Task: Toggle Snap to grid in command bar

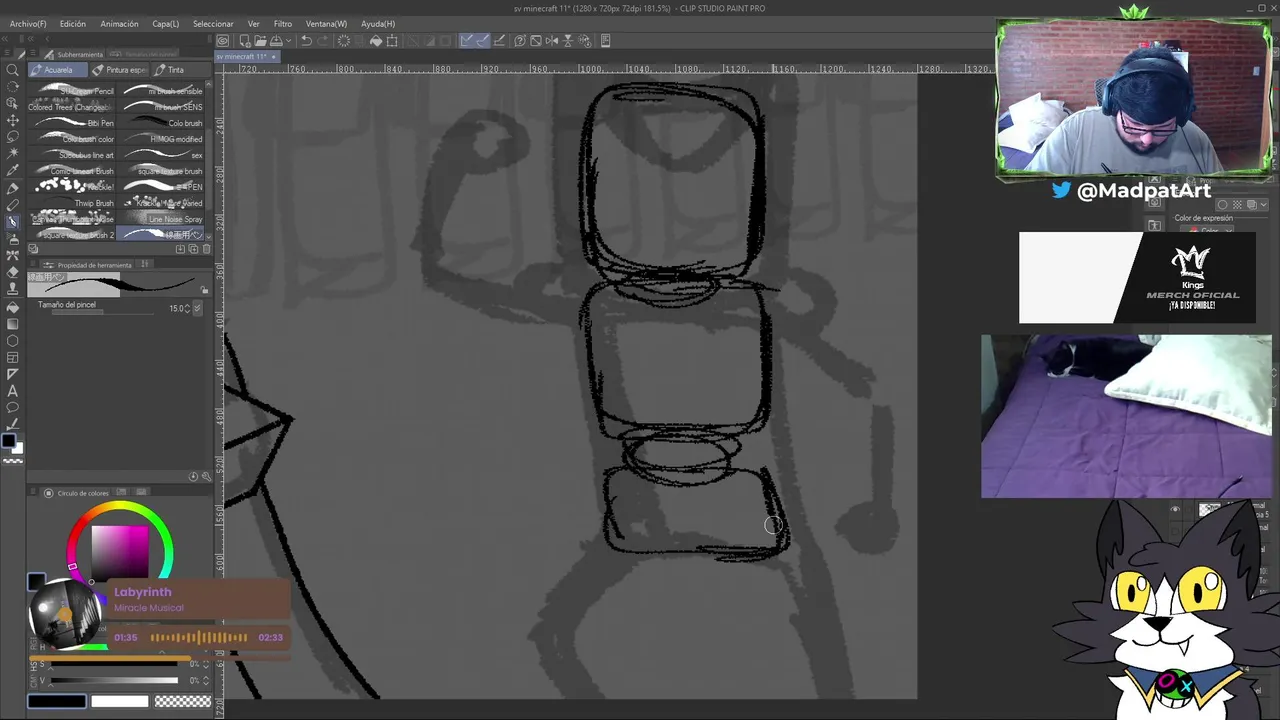Action: (x=498, y=41)
